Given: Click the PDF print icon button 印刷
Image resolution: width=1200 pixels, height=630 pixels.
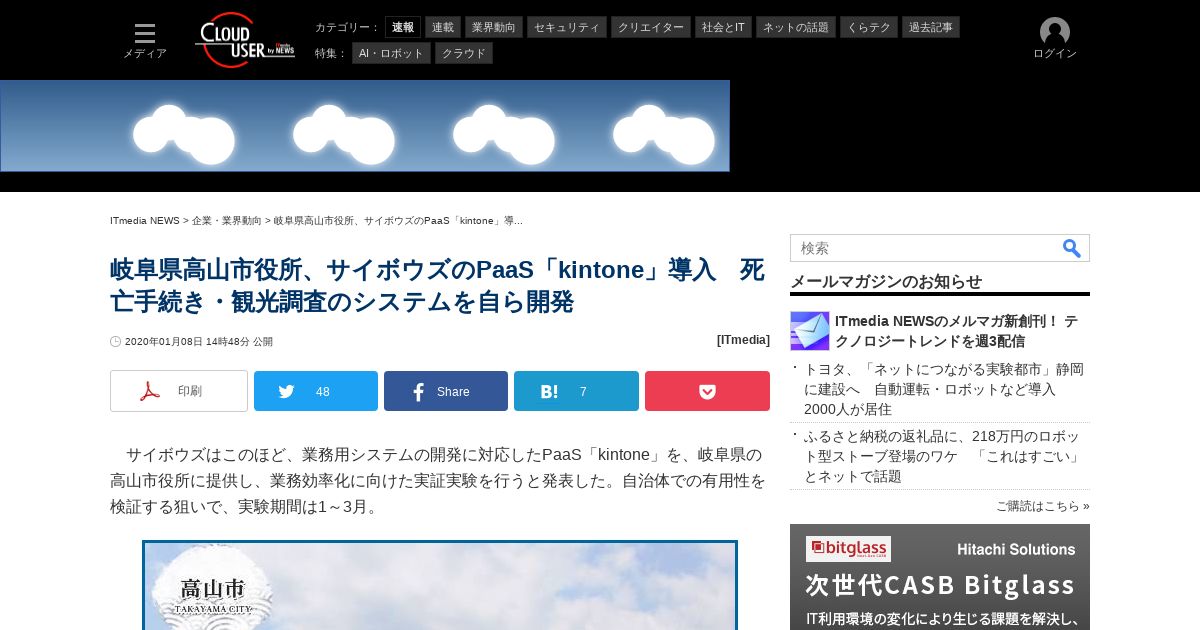Looking at the screenshot, I should click(179, 391).
